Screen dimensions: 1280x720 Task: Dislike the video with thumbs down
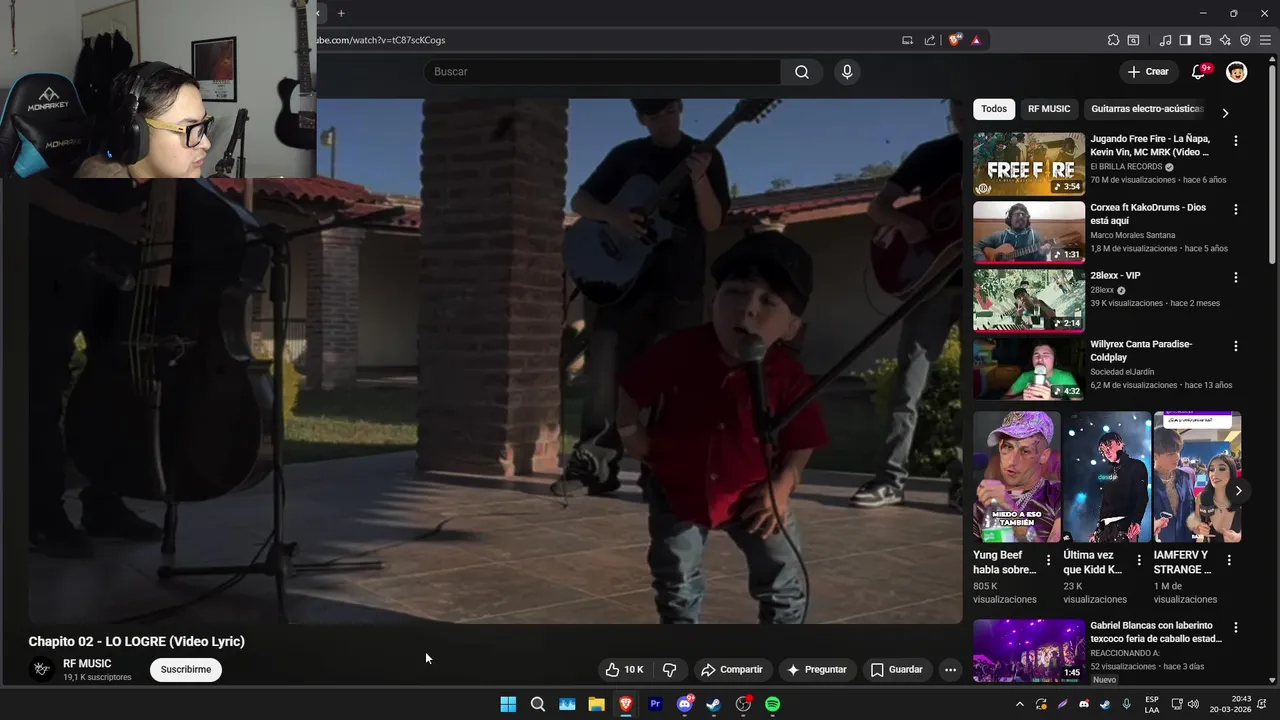[x=670, y=670]
